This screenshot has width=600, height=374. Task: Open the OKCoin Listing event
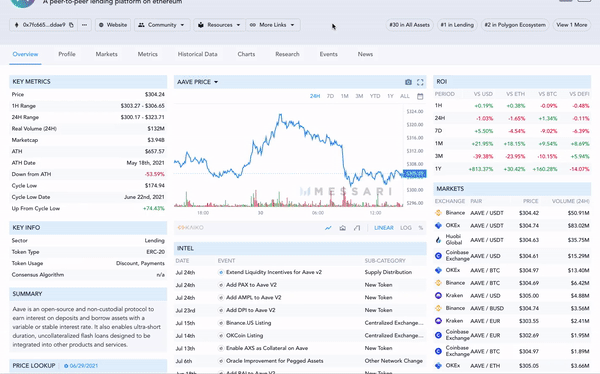[x=244, y=335]
